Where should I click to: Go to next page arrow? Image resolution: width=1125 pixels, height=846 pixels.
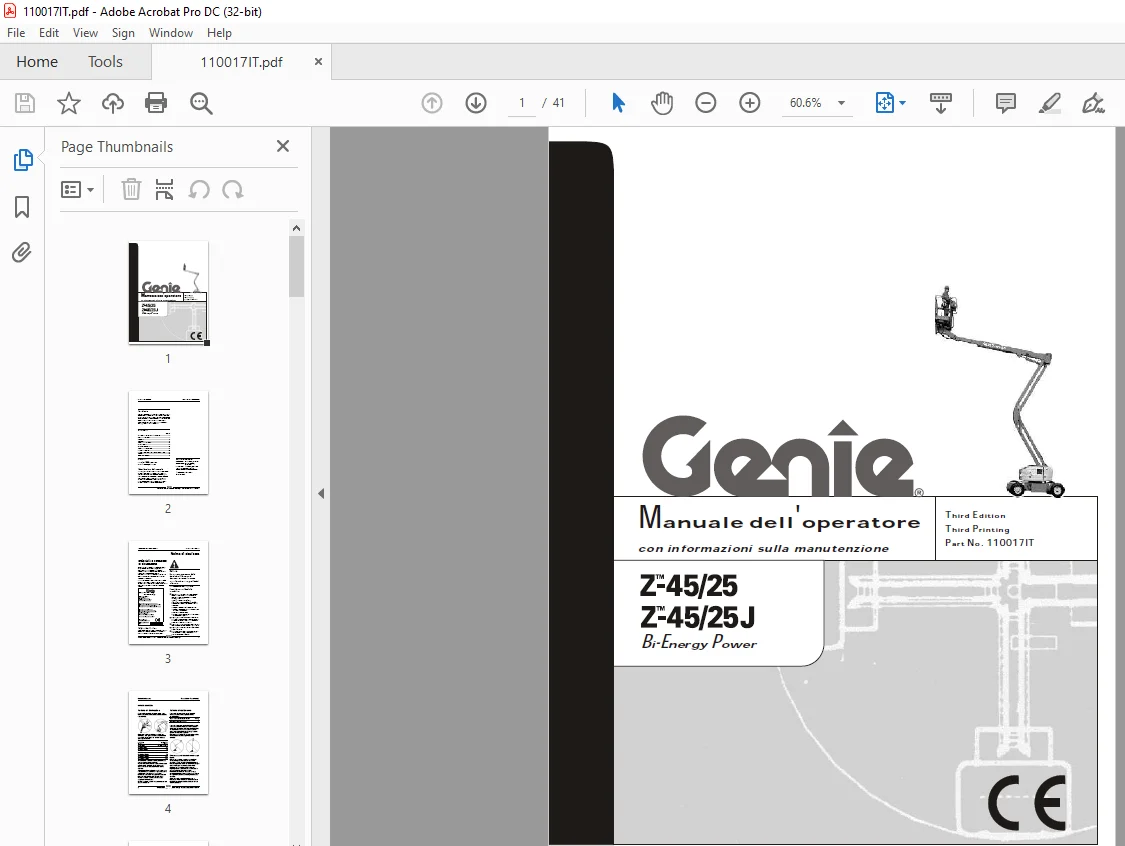tap(476, 103)
